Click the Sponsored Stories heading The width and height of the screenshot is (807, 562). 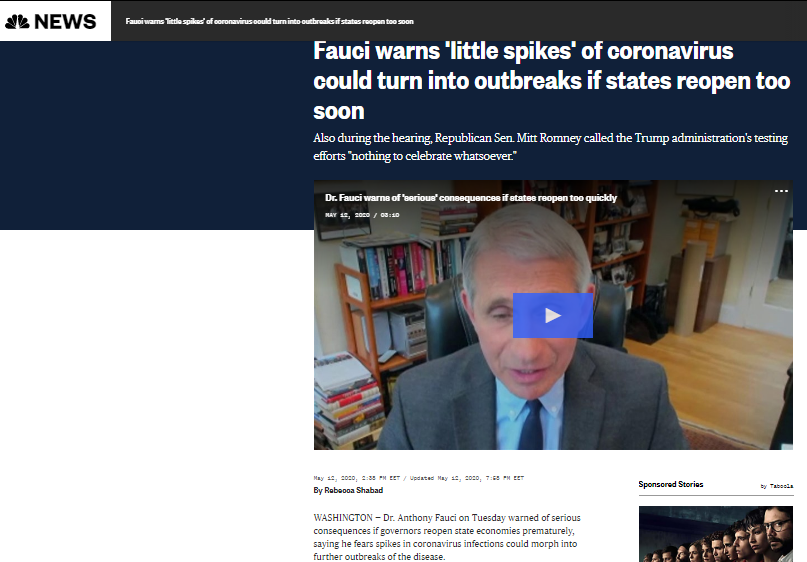tap(671, 484)
